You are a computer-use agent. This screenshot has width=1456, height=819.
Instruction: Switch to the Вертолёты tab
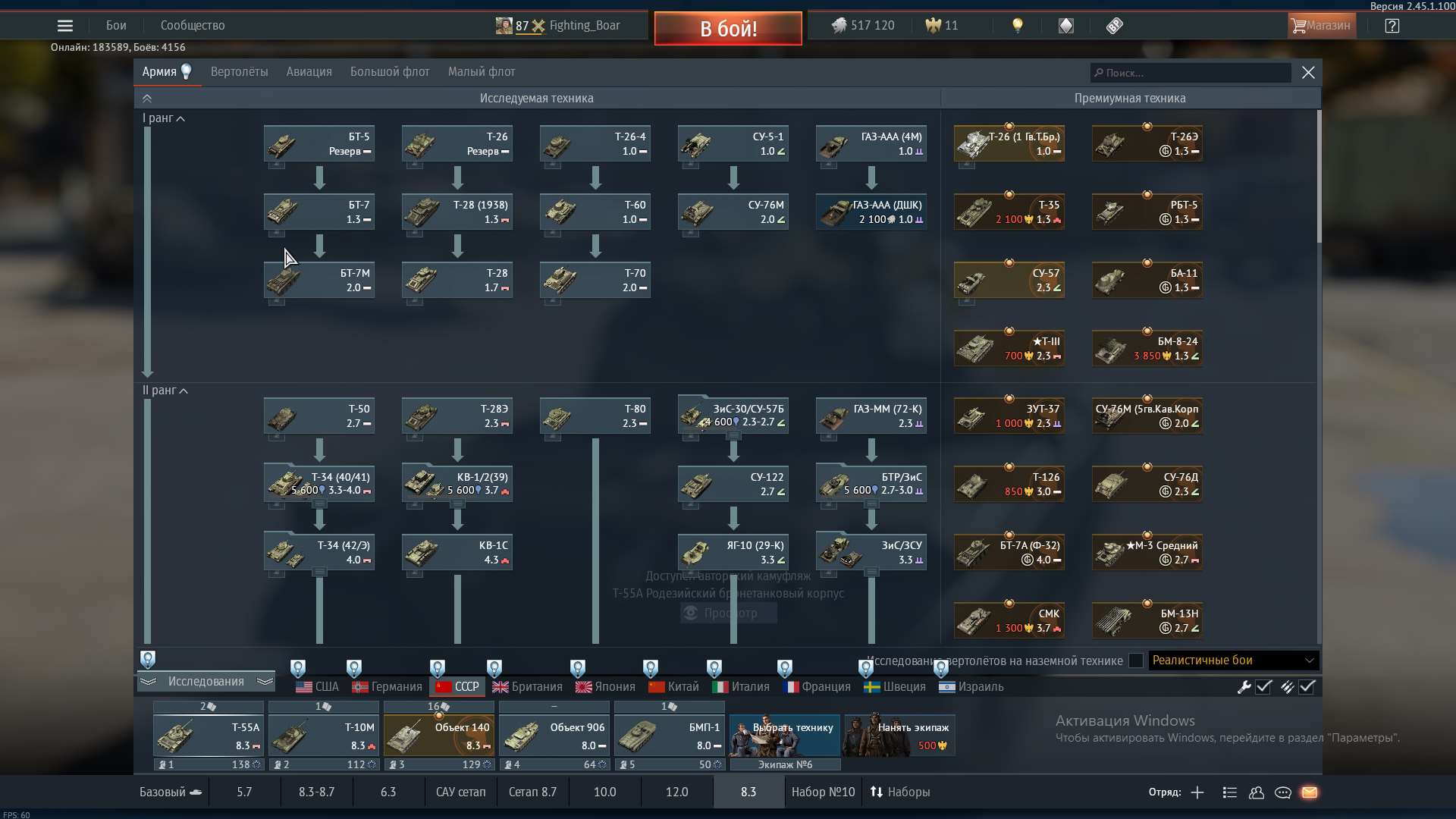[x=240, y=72]
